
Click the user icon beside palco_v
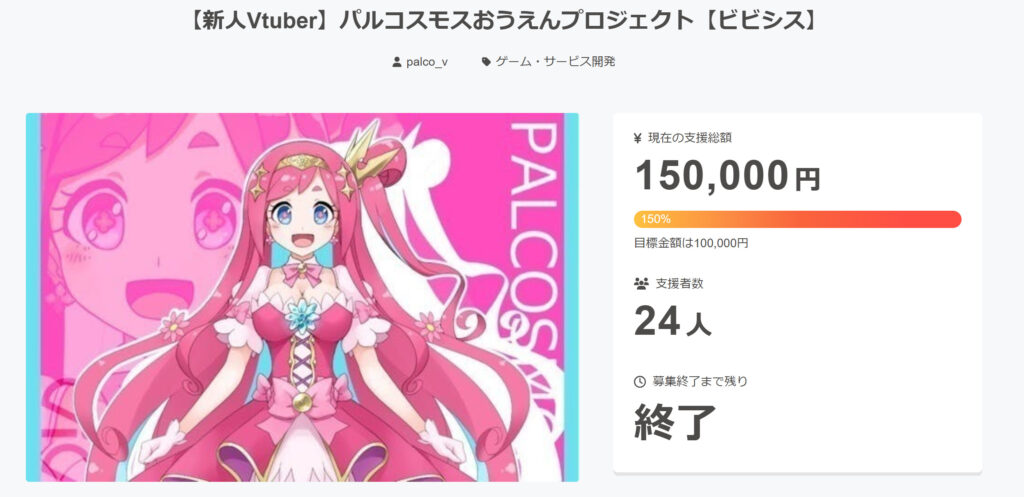coord(396,62)
